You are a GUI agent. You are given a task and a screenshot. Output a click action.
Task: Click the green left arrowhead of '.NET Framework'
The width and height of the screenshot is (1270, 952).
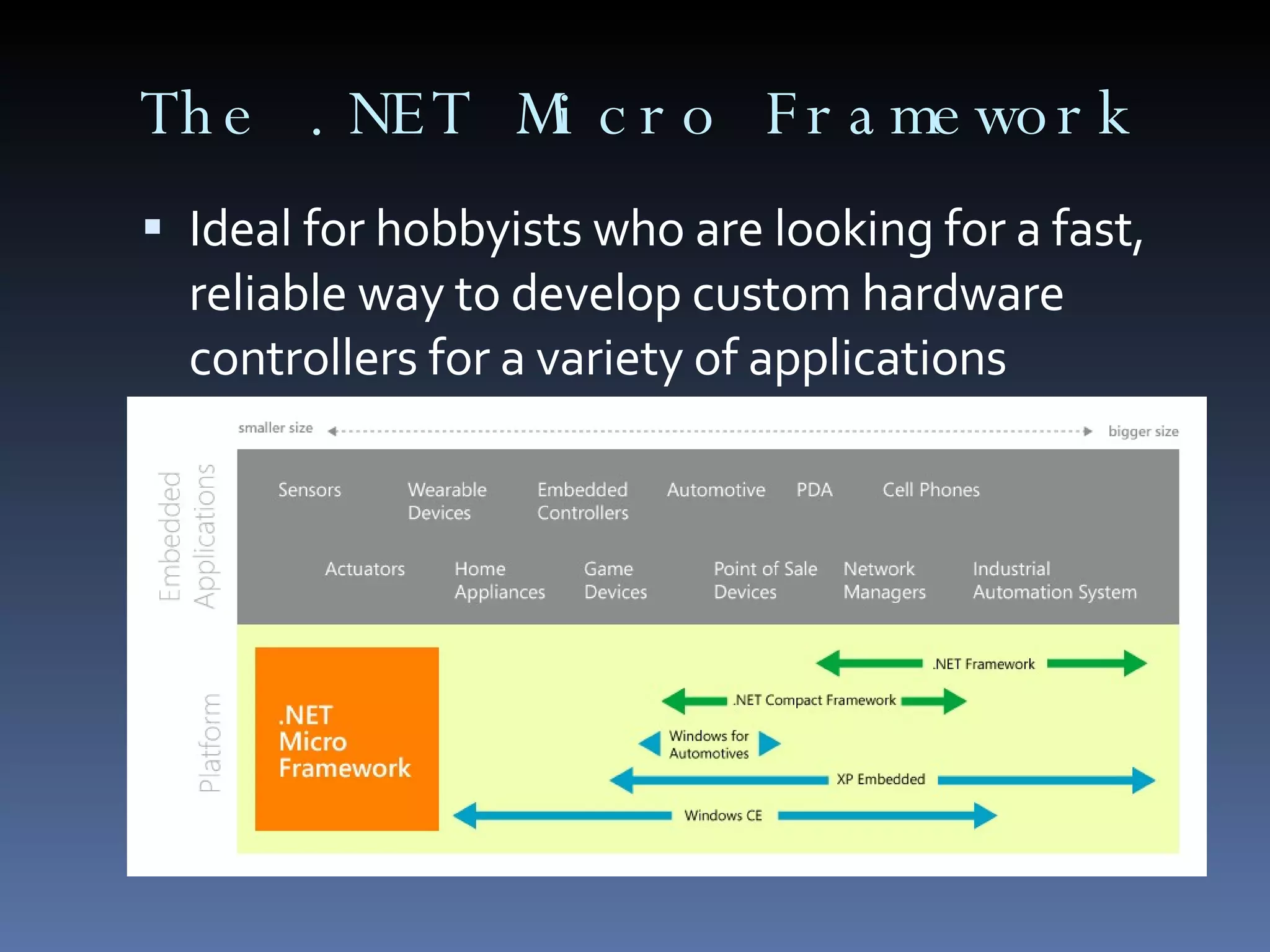(x=828, y=663)
